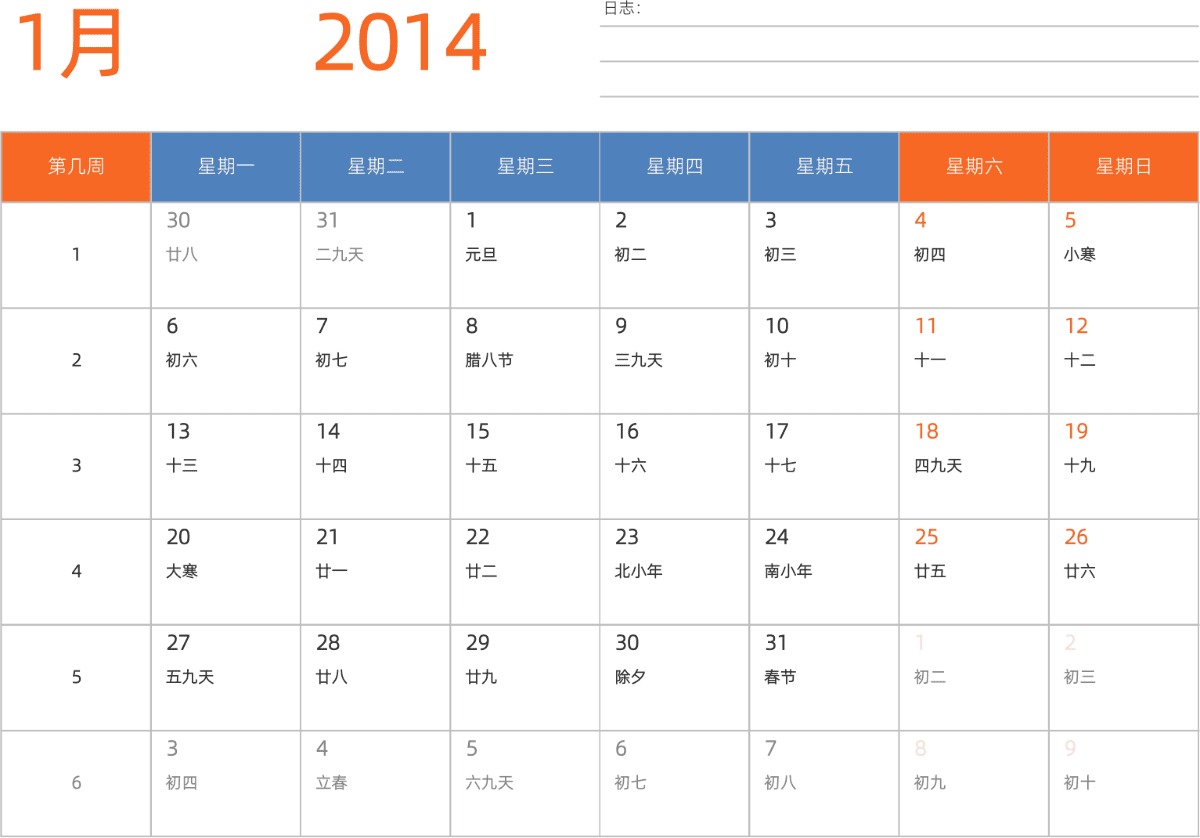Select January 1 元旦 cell
Image resolution: width=1200 pixels, height=838 pixels.
coord(525,255)
